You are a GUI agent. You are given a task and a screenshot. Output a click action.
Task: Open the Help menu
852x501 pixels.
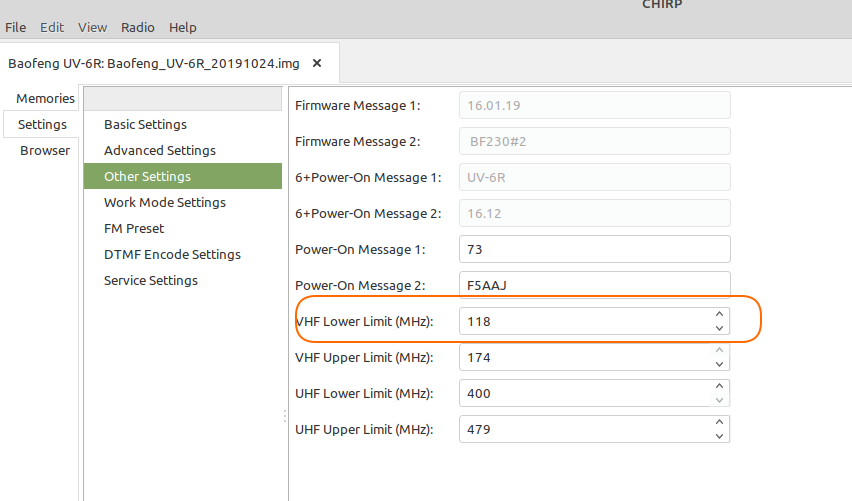click(x=183, y=27)
